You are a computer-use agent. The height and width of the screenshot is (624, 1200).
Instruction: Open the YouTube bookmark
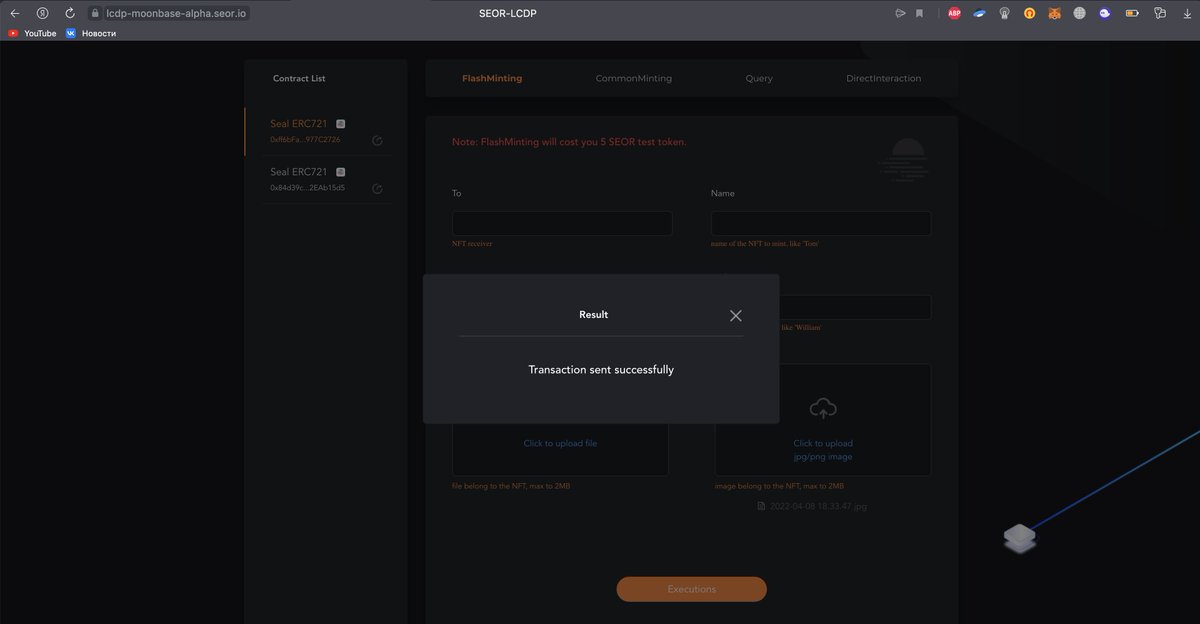point(33,33)
